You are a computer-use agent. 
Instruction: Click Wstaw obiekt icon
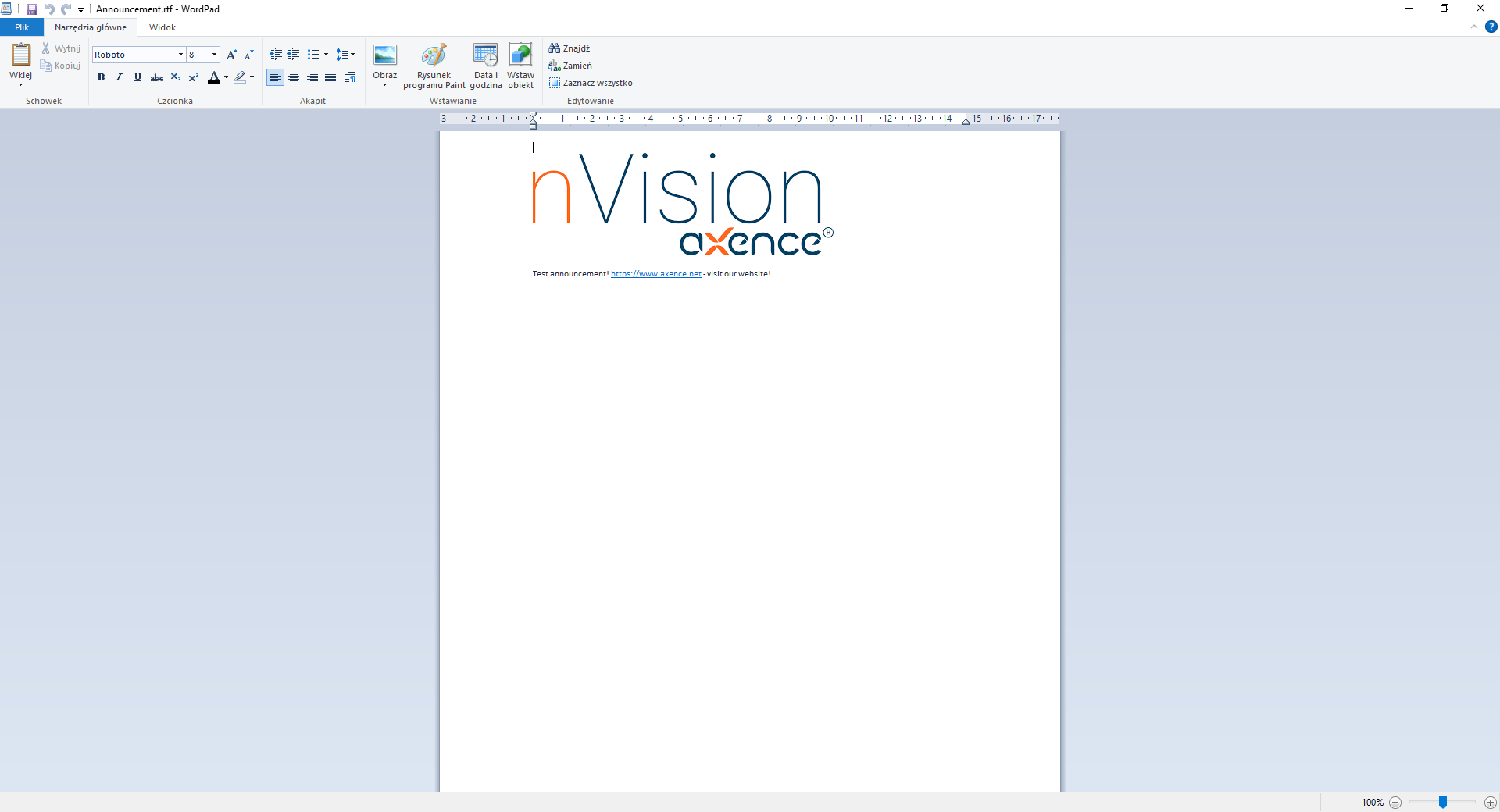[x=520, y=55]
